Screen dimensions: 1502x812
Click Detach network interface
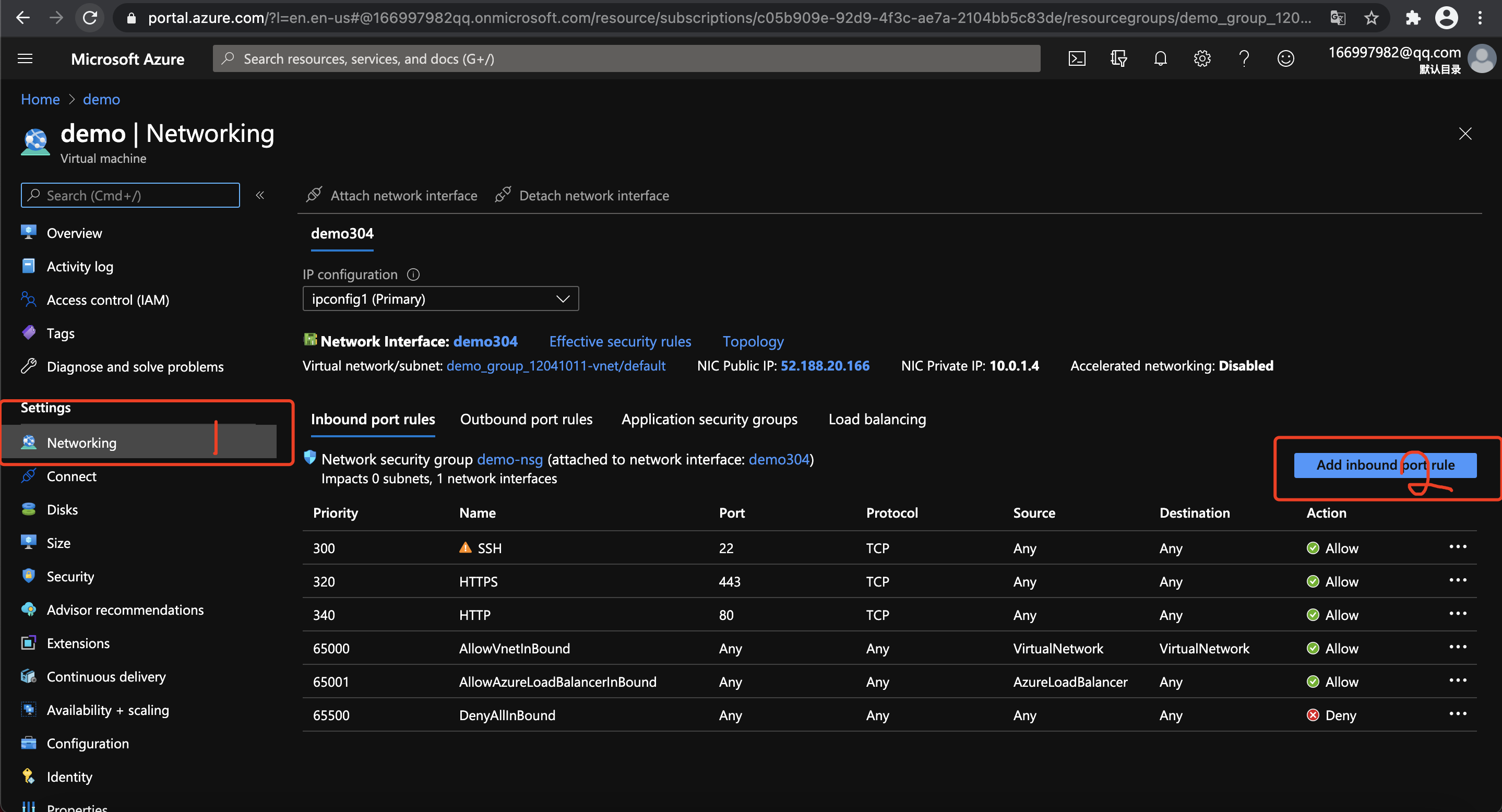pos(582,195)
